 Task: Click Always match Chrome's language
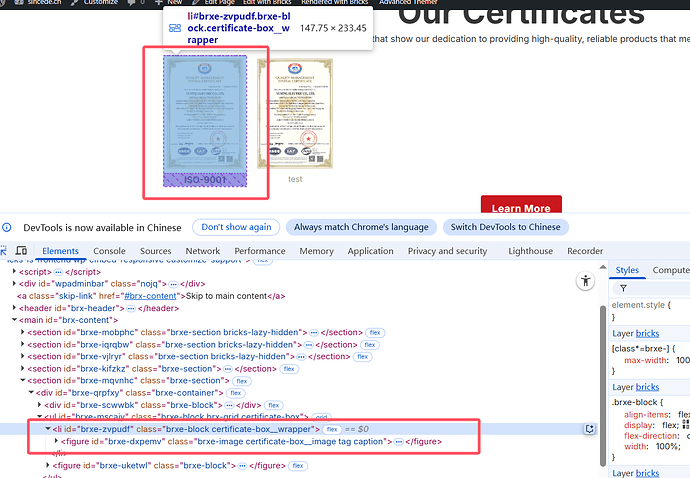tap(361, 227)
